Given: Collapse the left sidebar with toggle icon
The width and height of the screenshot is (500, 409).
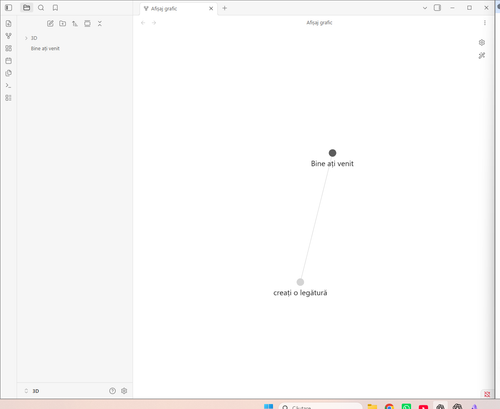Looking at the screenshot, I should [x=9, y=8].
